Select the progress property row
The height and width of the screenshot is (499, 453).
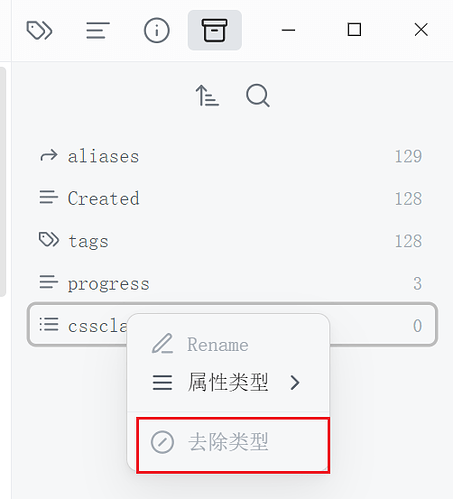tap(232, 283)
